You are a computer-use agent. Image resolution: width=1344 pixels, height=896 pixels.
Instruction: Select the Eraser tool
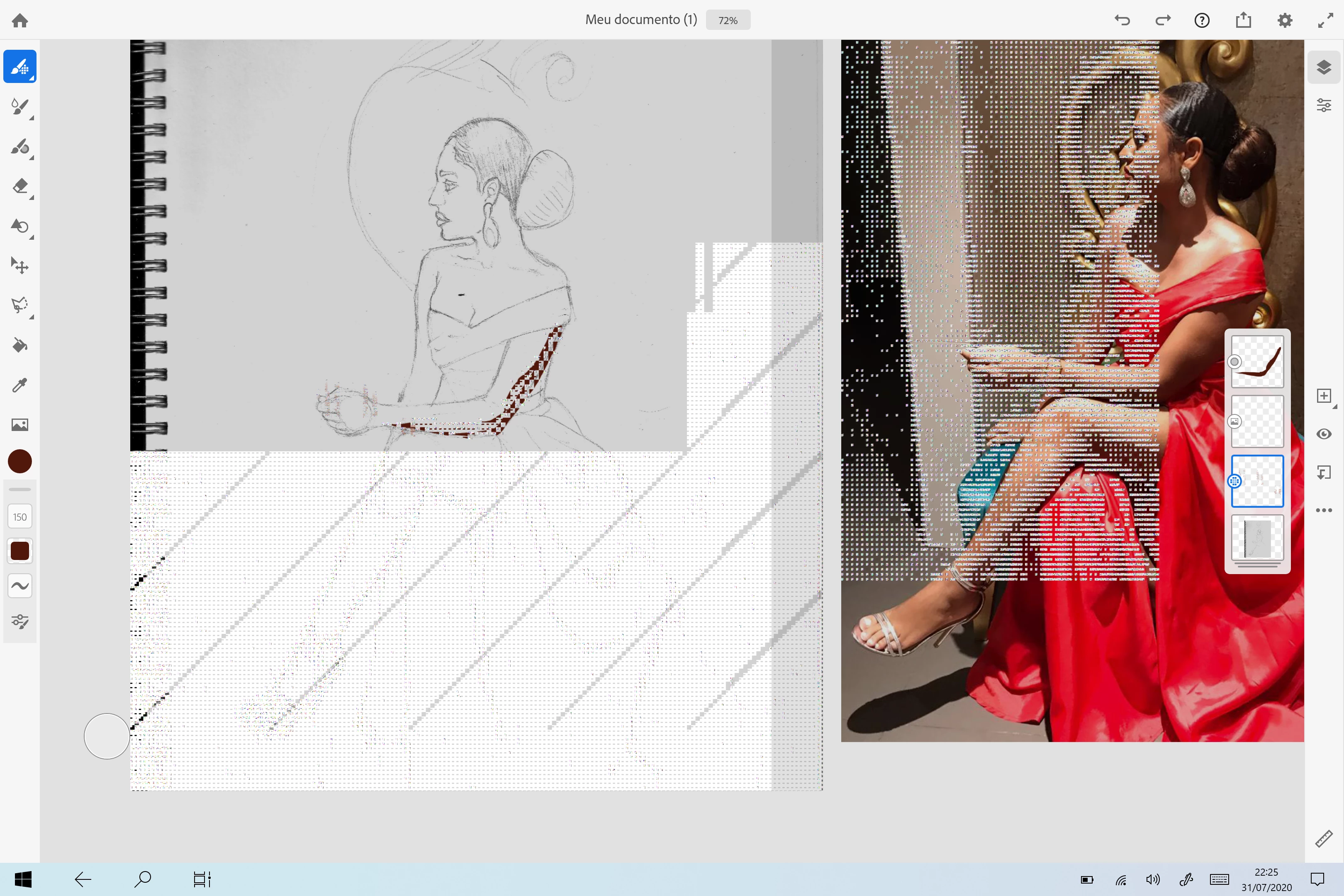point(20,187)
